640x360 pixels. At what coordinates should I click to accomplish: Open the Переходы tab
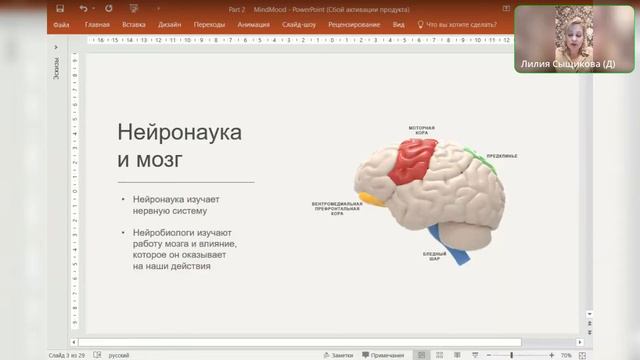click(x=209, y=25)
